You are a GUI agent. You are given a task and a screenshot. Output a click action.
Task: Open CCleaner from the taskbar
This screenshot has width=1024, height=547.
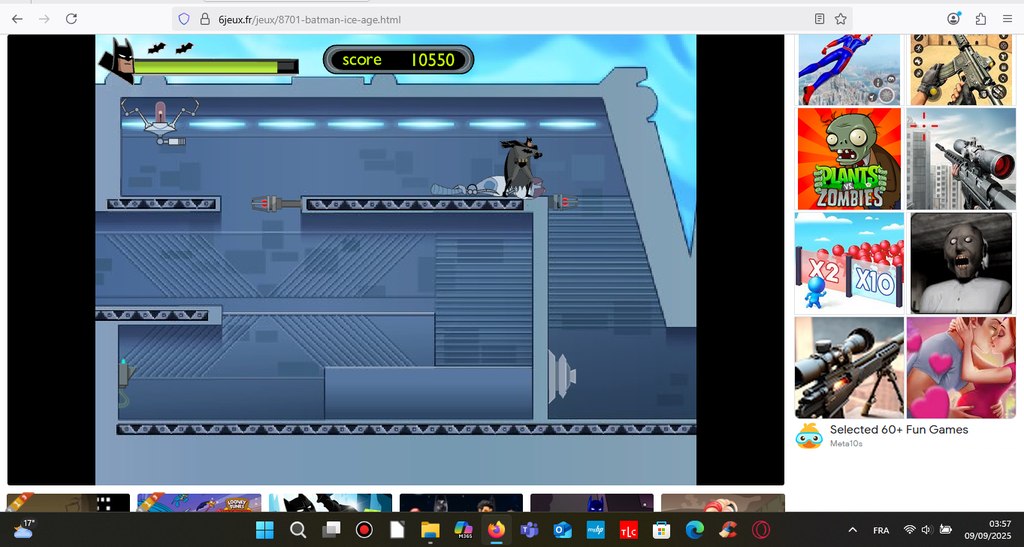pos(728,529)
